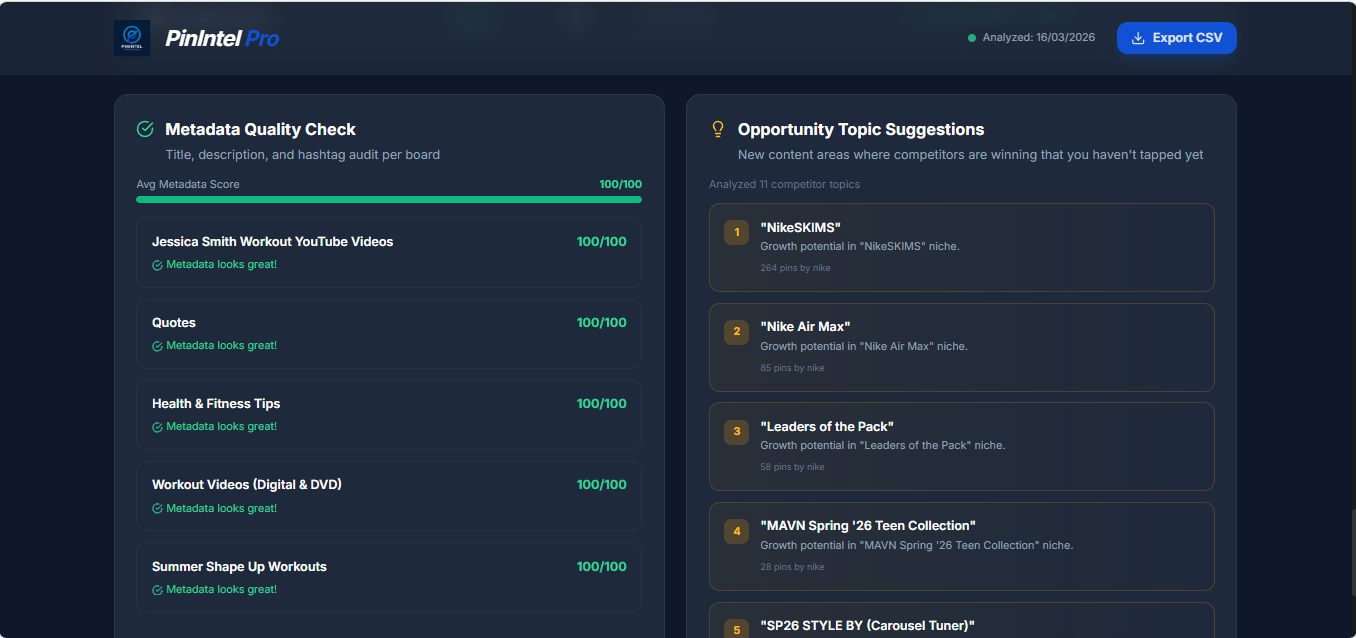
Task: Click the Analyzed: 16/03/2026 date text
Action: tap(1039, 38)
